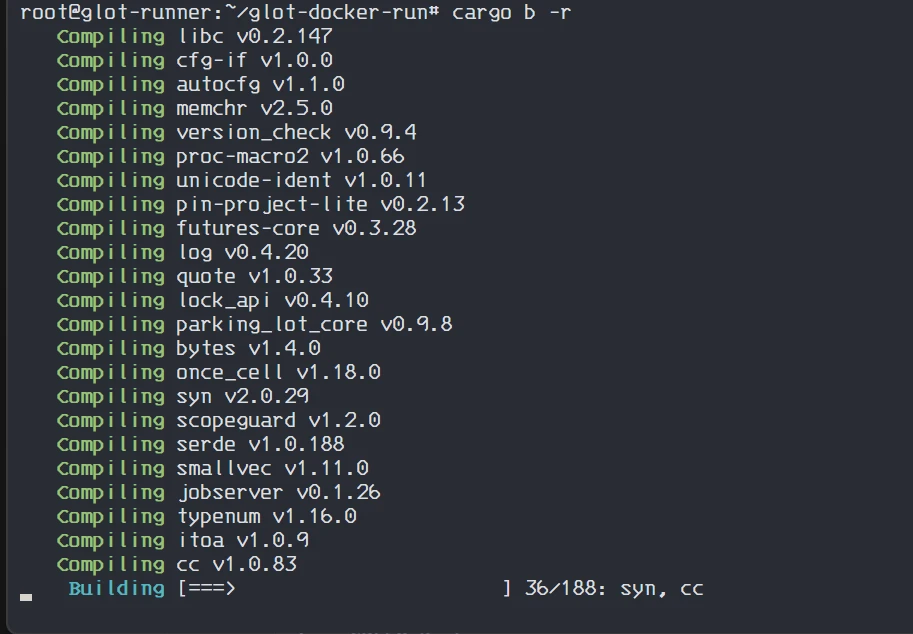913x634 pixels.
Task: Click the proc-macro2 v1.0.66 line
Action: coord(231,156)
